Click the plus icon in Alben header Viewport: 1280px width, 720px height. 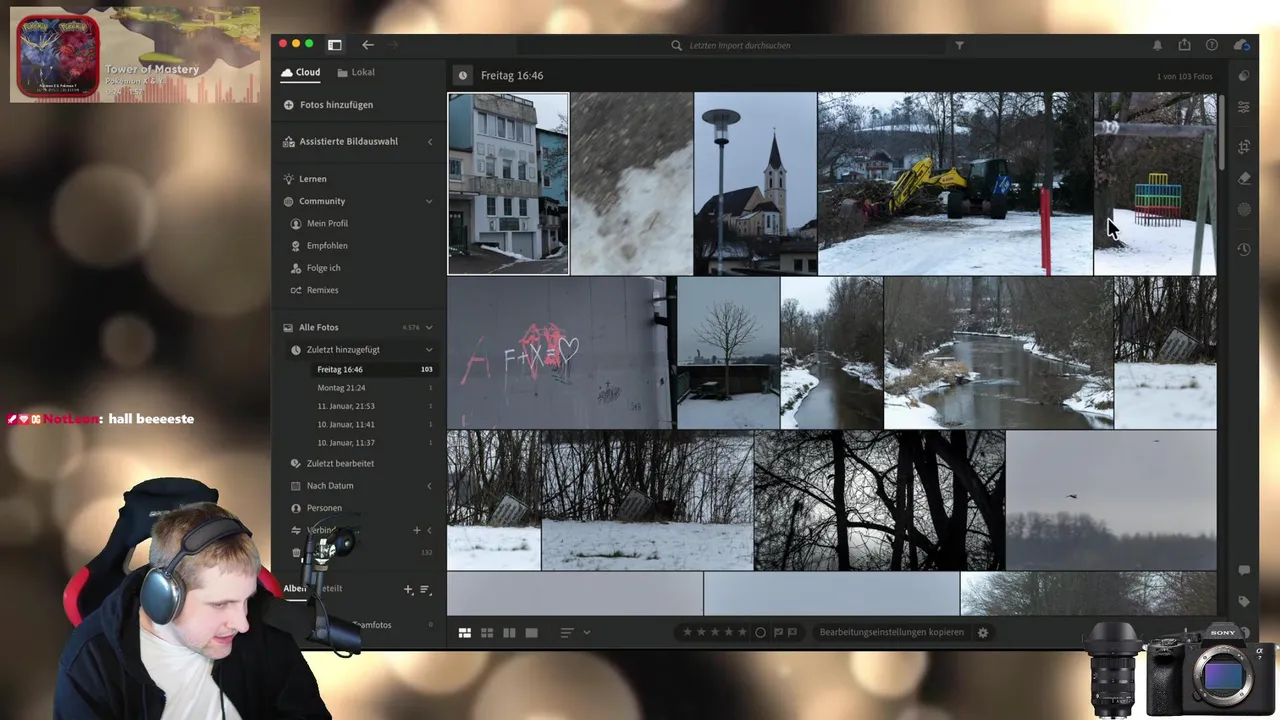click(408, 590)
